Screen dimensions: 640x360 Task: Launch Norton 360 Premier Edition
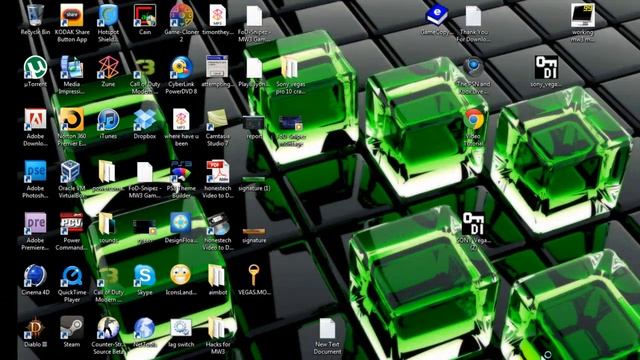click(x=72, y=120)
